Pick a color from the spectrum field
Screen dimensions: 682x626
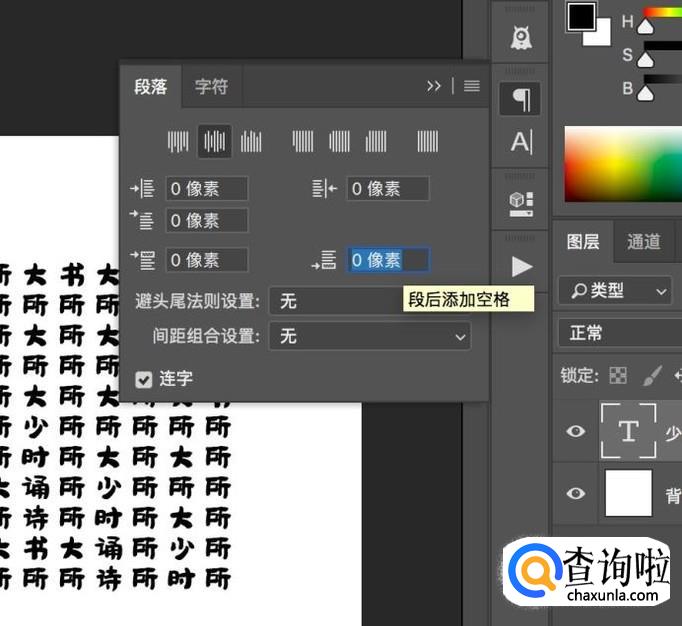(x=623, y=164)
